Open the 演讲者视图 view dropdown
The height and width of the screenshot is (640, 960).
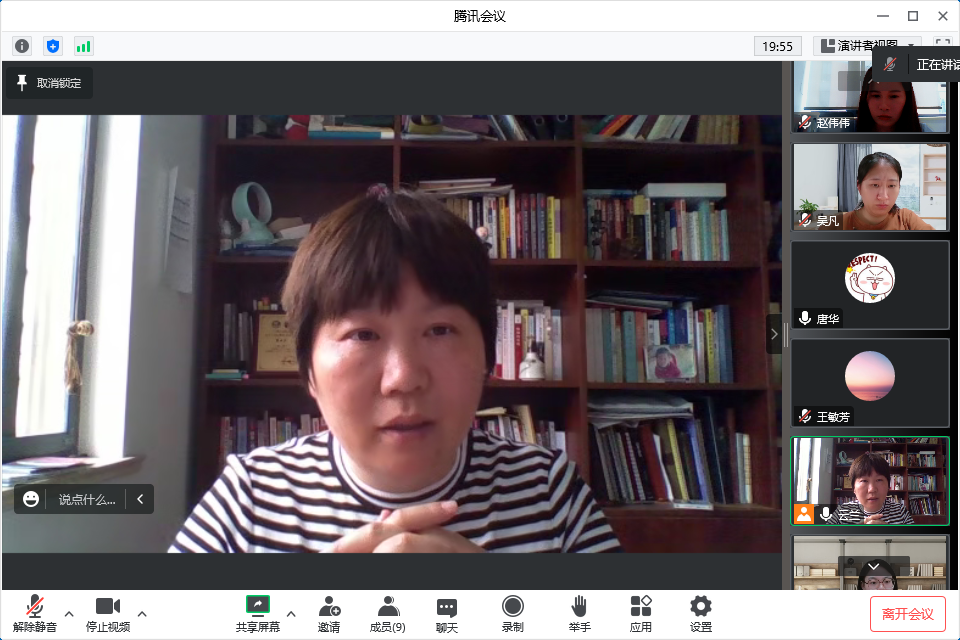point(868,46)
